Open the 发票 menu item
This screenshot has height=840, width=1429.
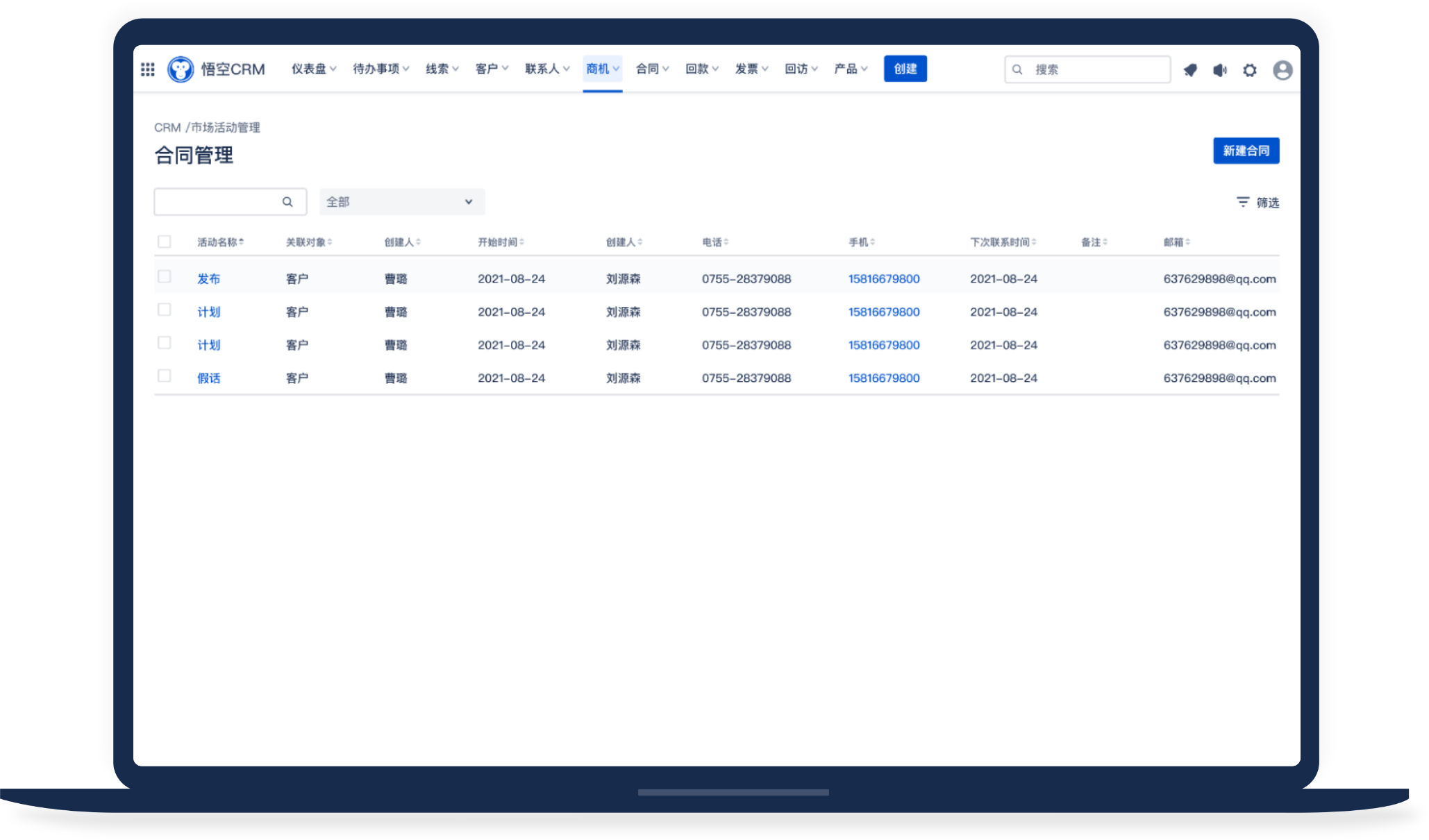(751, 69)
